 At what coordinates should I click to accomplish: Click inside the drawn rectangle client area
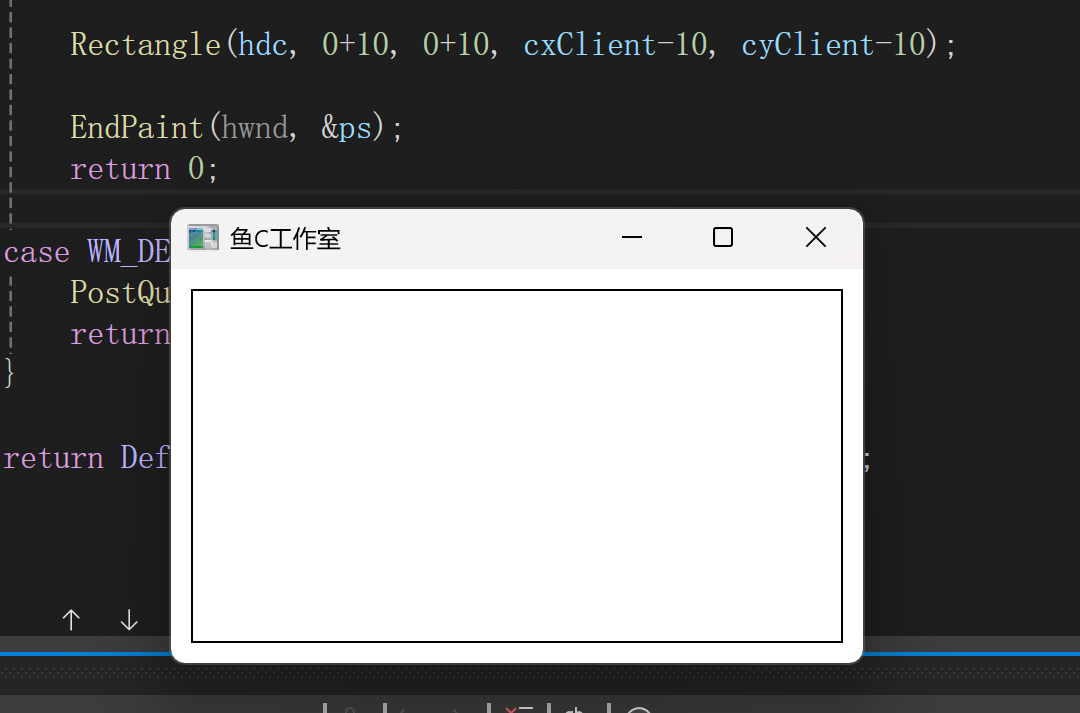(517, 466)
